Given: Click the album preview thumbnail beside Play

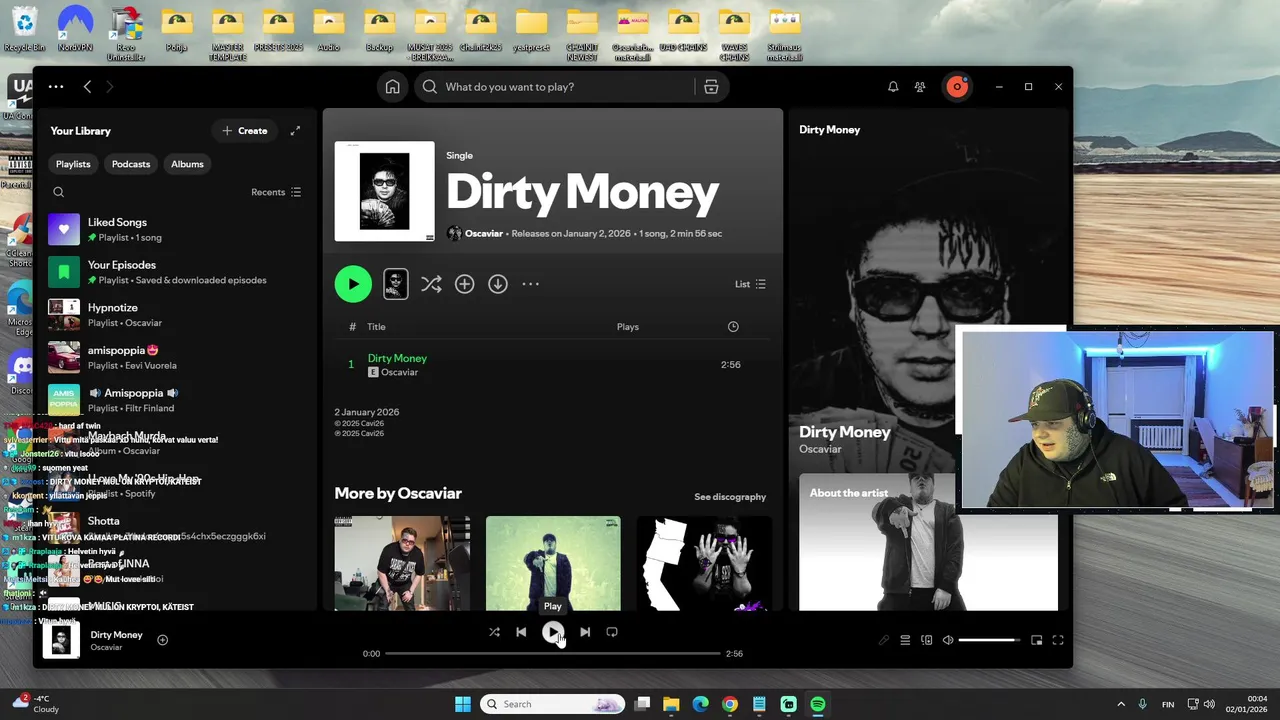Looking at the screenshot, I should 396,284.
